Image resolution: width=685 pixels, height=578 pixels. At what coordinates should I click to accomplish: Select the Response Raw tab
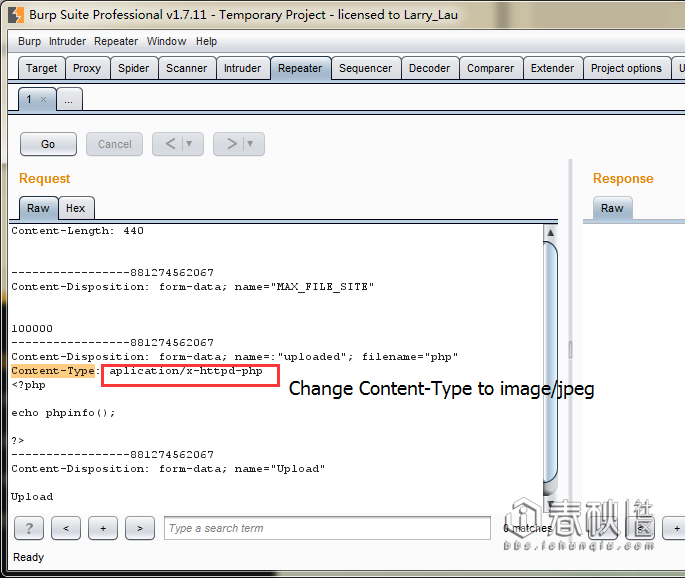pyautogui.click(x=612, y=208)
